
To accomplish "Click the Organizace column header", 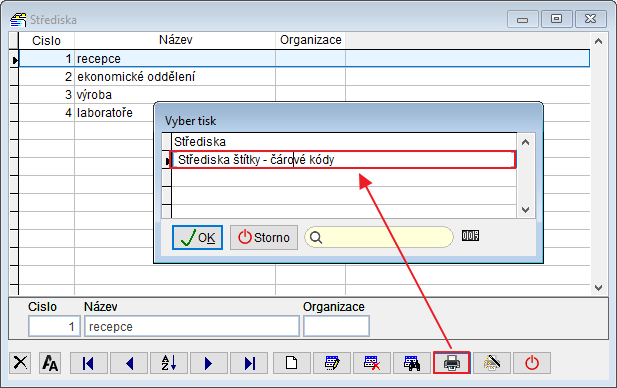I will tap(310, 40).
